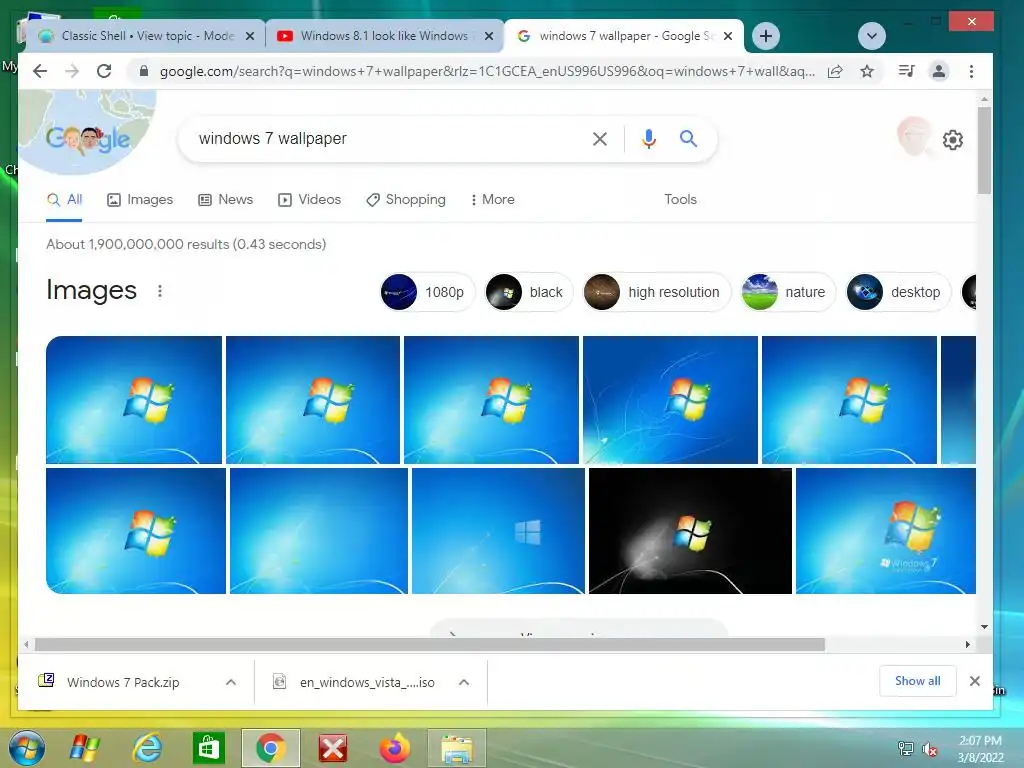The width and height of the screenshot is (1024, 768).
Task: Open thumbnail with flat white Windows logo
Action: click(498, 531)
